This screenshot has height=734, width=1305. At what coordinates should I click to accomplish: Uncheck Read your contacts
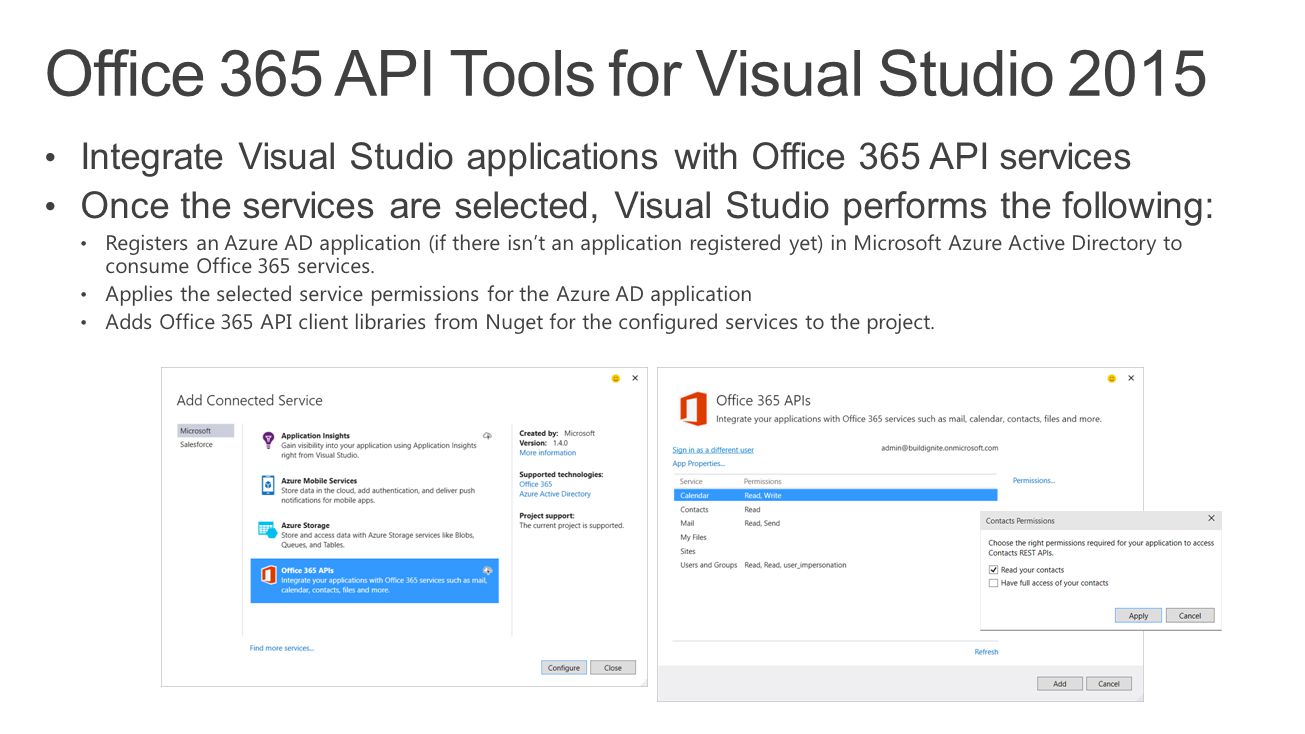point(993,570)
